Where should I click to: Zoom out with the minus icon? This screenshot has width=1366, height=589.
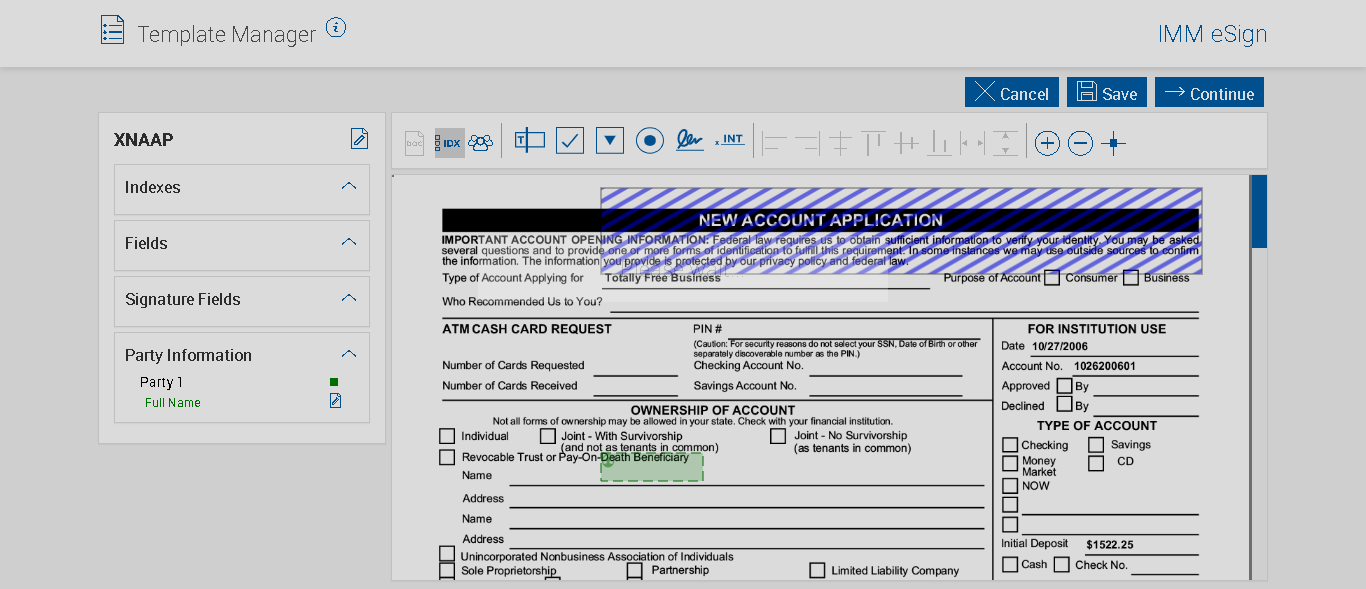pyautogui.click(x=1080, y=144)
